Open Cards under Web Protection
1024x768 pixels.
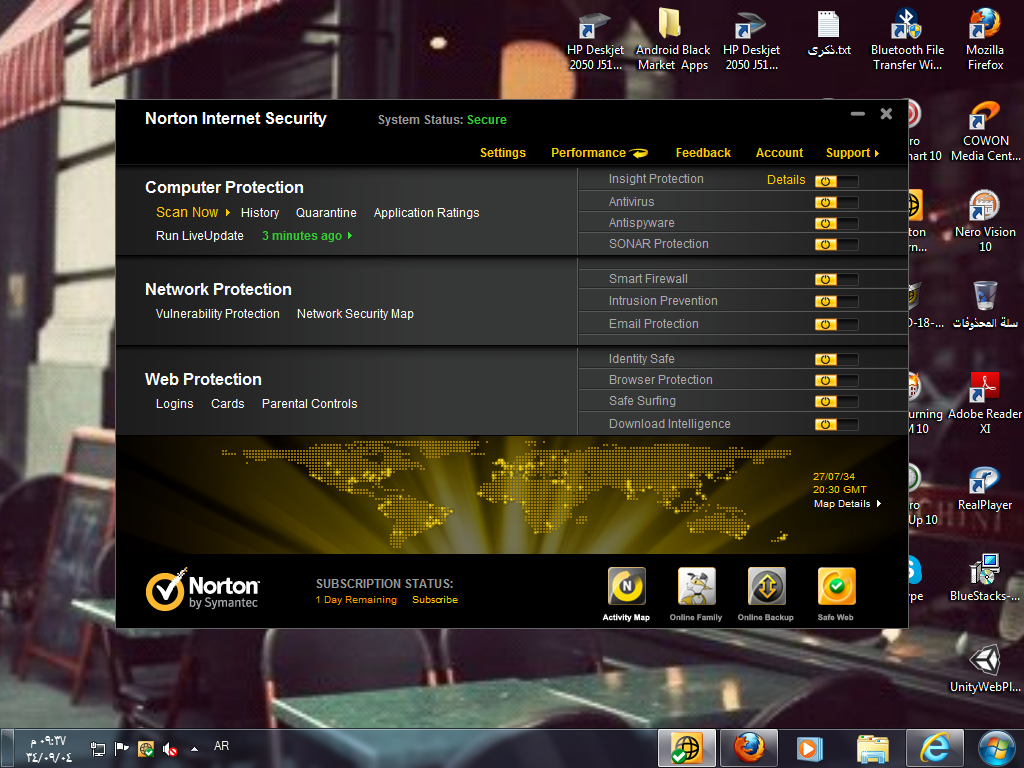tap(227, 404)
